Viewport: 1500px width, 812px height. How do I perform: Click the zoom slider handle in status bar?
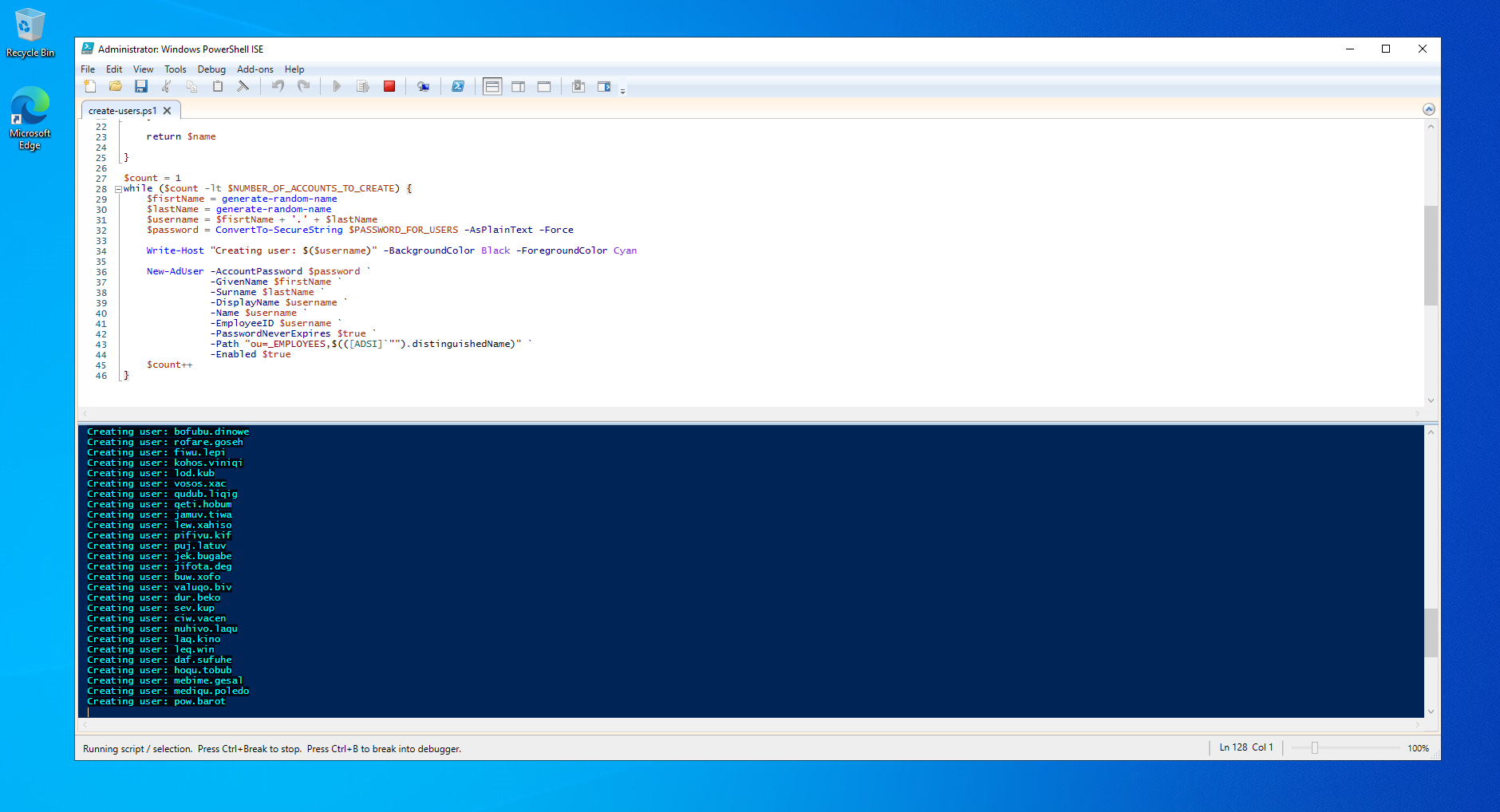[1315, 748]
